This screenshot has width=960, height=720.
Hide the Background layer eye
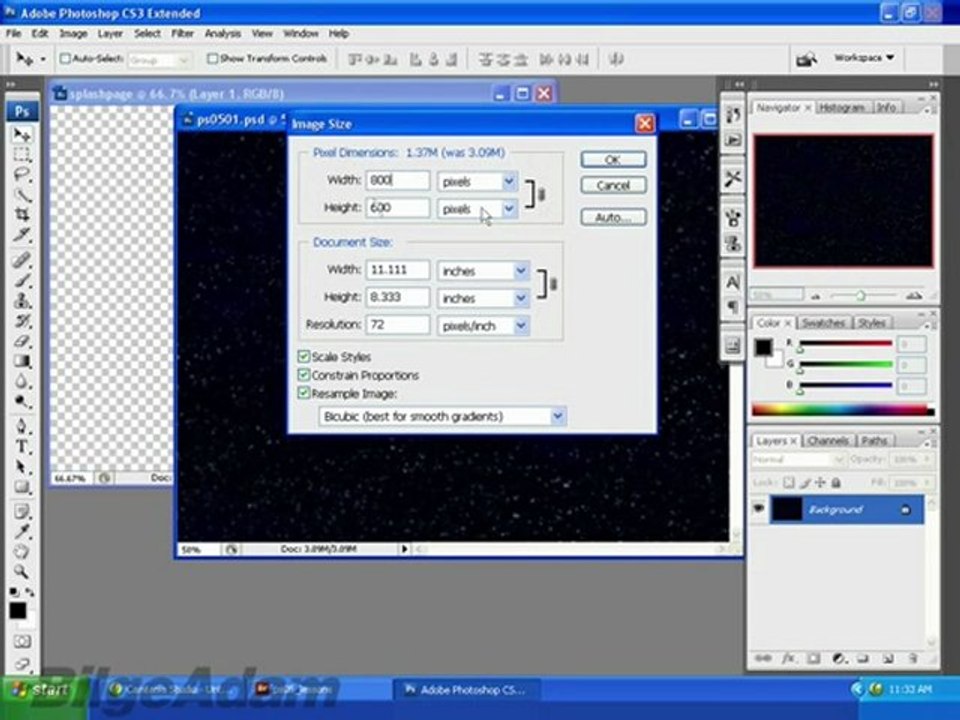759,508
